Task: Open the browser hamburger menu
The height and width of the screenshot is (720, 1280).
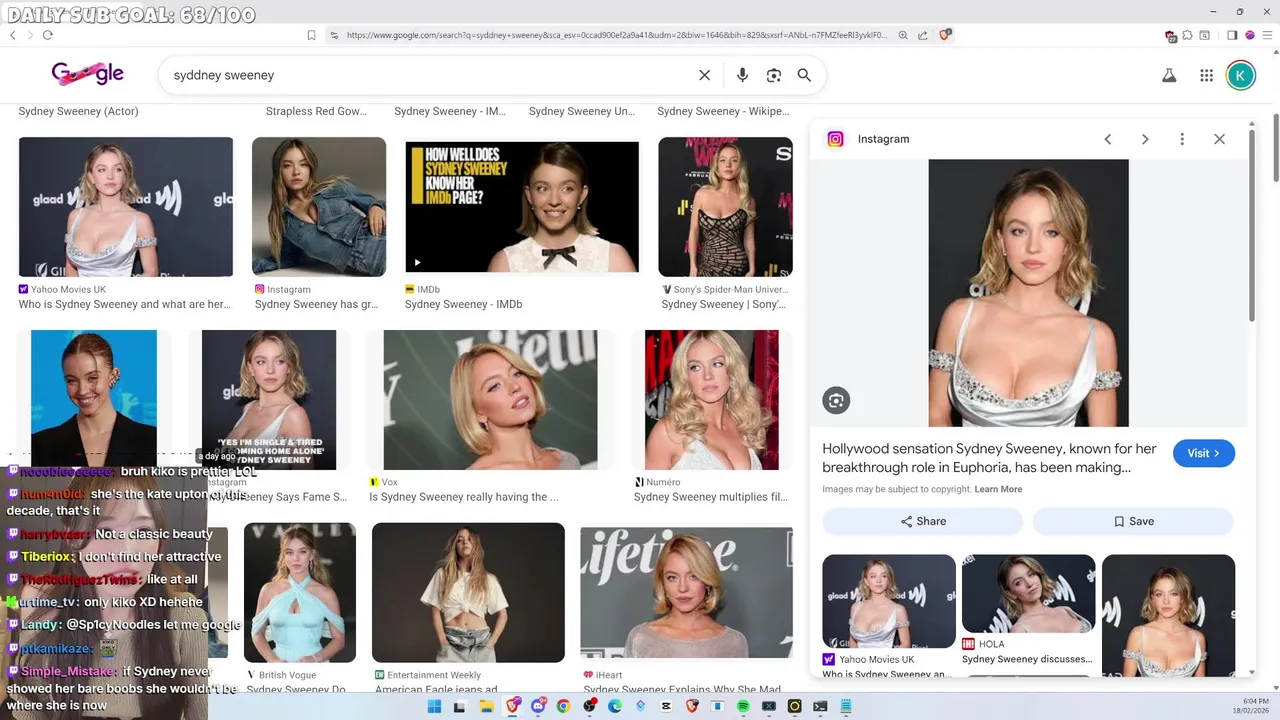Action: 1267,35
